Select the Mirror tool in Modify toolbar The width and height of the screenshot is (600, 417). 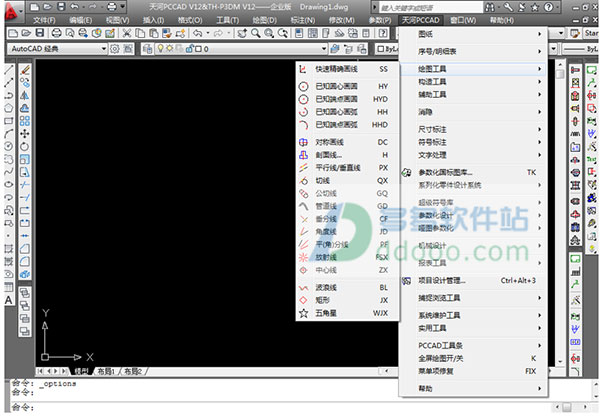click(25, 95)
